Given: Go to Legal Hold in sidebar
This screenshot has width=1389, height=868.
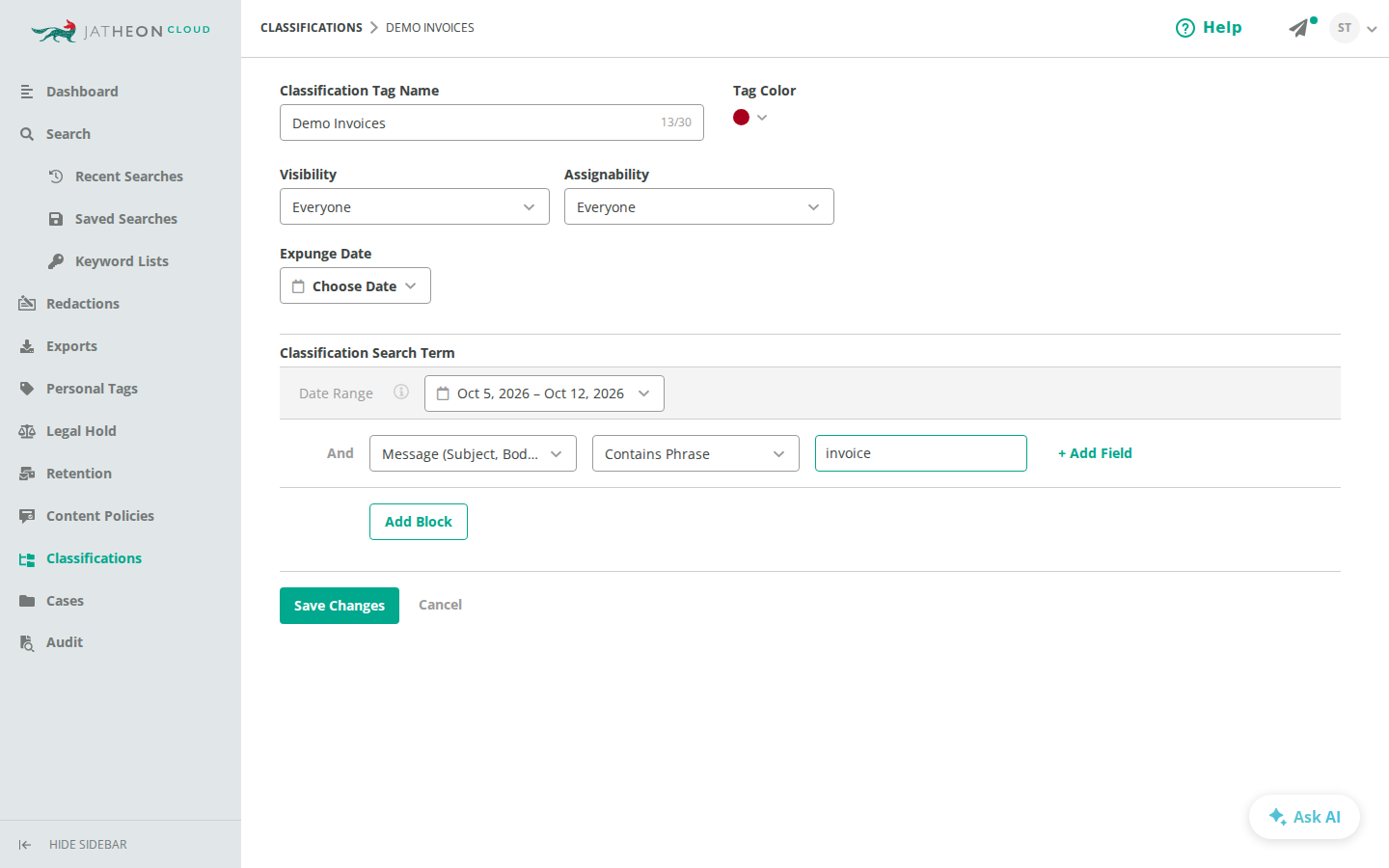Looking at the screenshot, I should (x=81, y=431).
